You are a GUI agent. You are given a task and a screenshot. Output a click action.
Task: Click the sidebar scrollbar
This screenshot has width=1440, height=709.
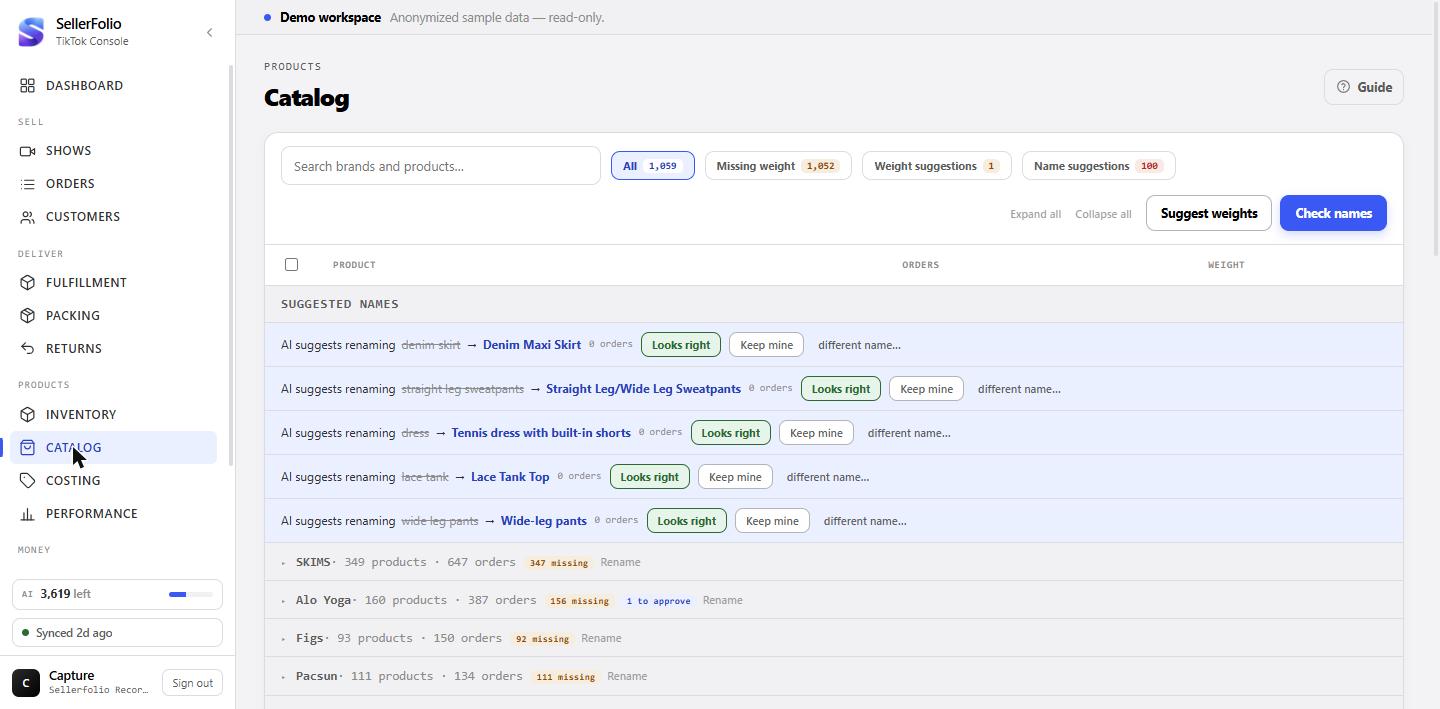(232, 265)
